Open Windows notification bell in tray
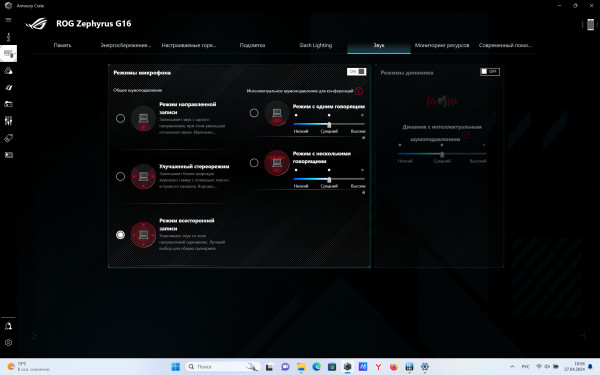Viewport: 600px width, 375px height. 590,367
